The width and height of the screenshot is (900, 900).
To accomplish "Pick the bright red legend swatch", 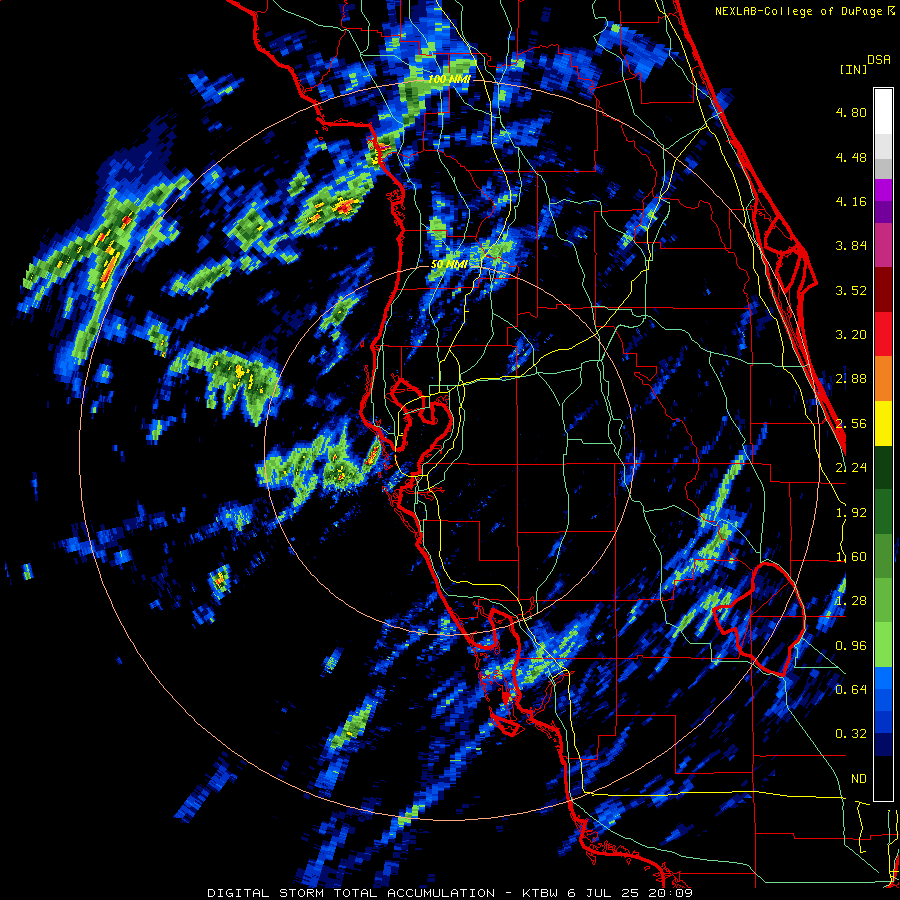I will [883, 334].
